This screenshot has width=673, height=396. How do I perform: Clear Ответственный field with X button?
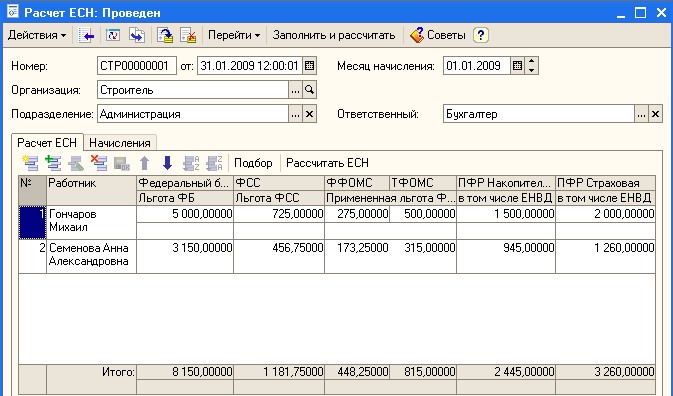(x=655, y=114)
